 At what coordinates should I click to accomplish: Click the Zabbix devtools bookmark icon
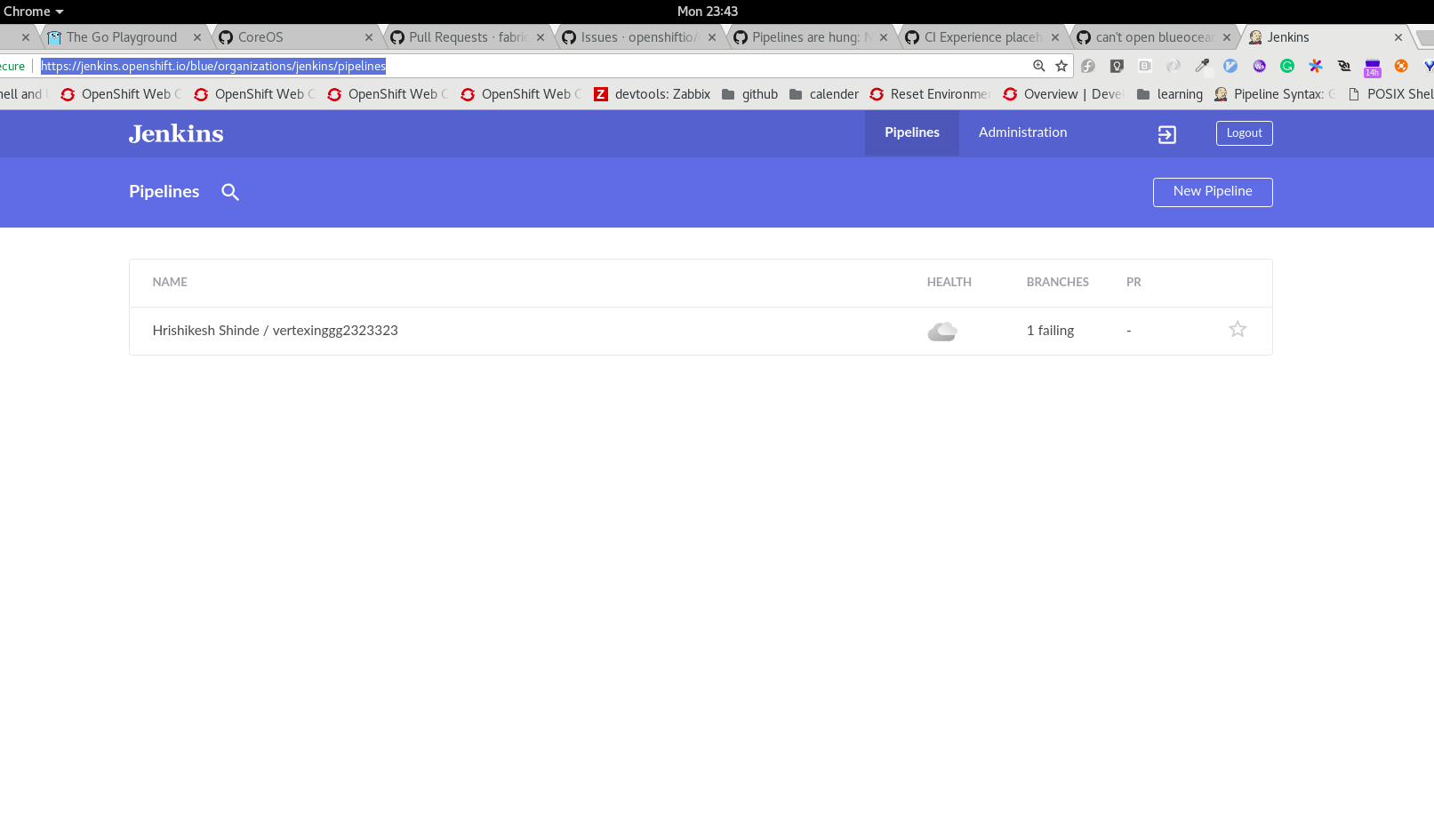pos(602,93)
